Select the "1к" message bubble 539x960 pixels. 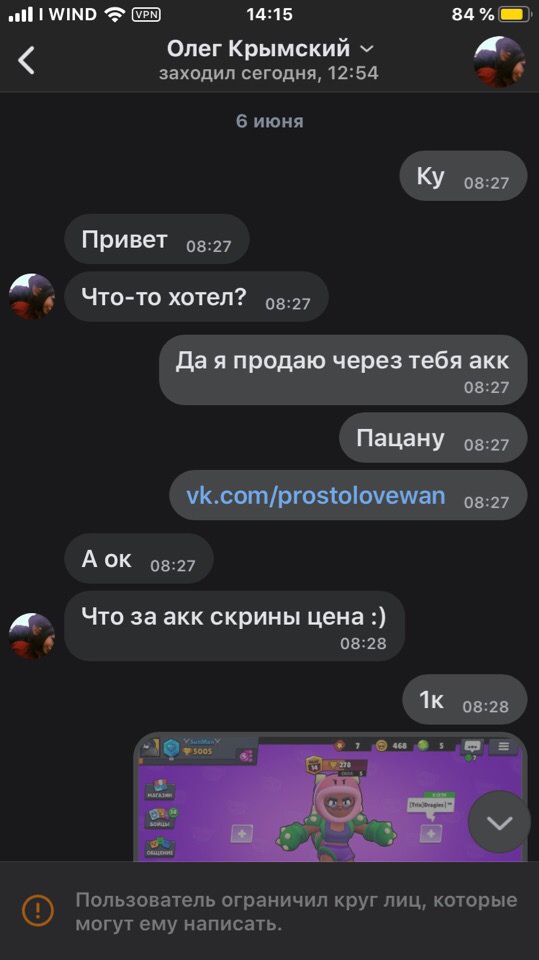[465, 699]
